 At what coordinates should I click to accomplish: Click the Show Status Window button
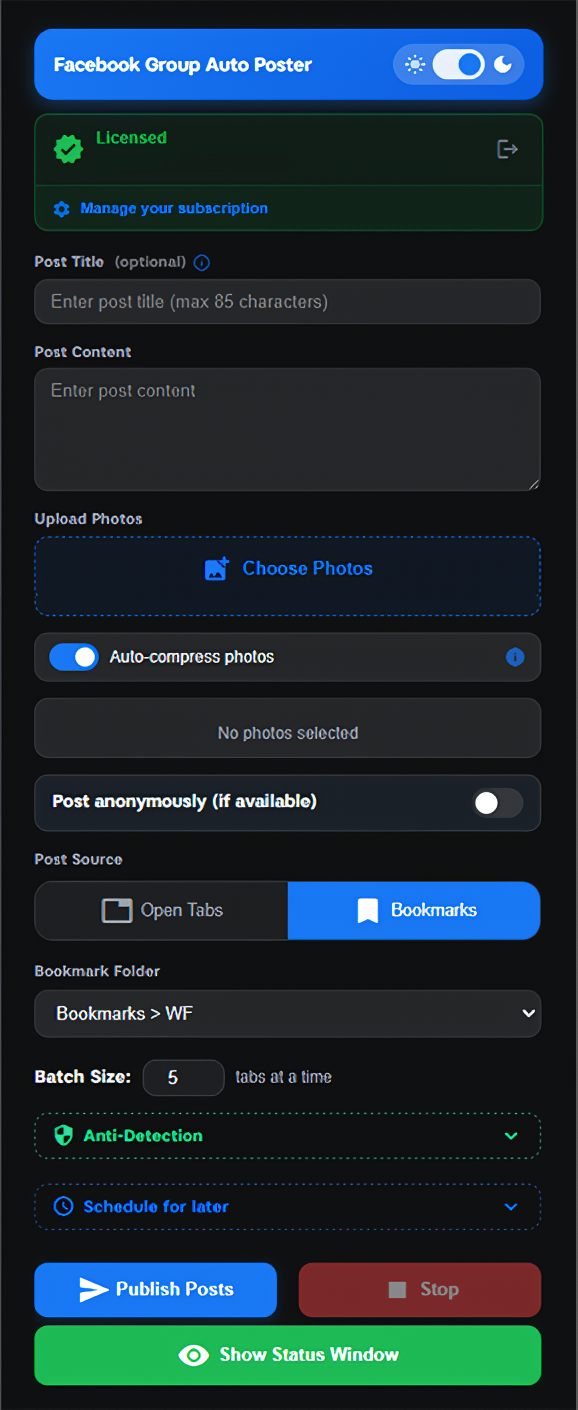coord(287,1355)
